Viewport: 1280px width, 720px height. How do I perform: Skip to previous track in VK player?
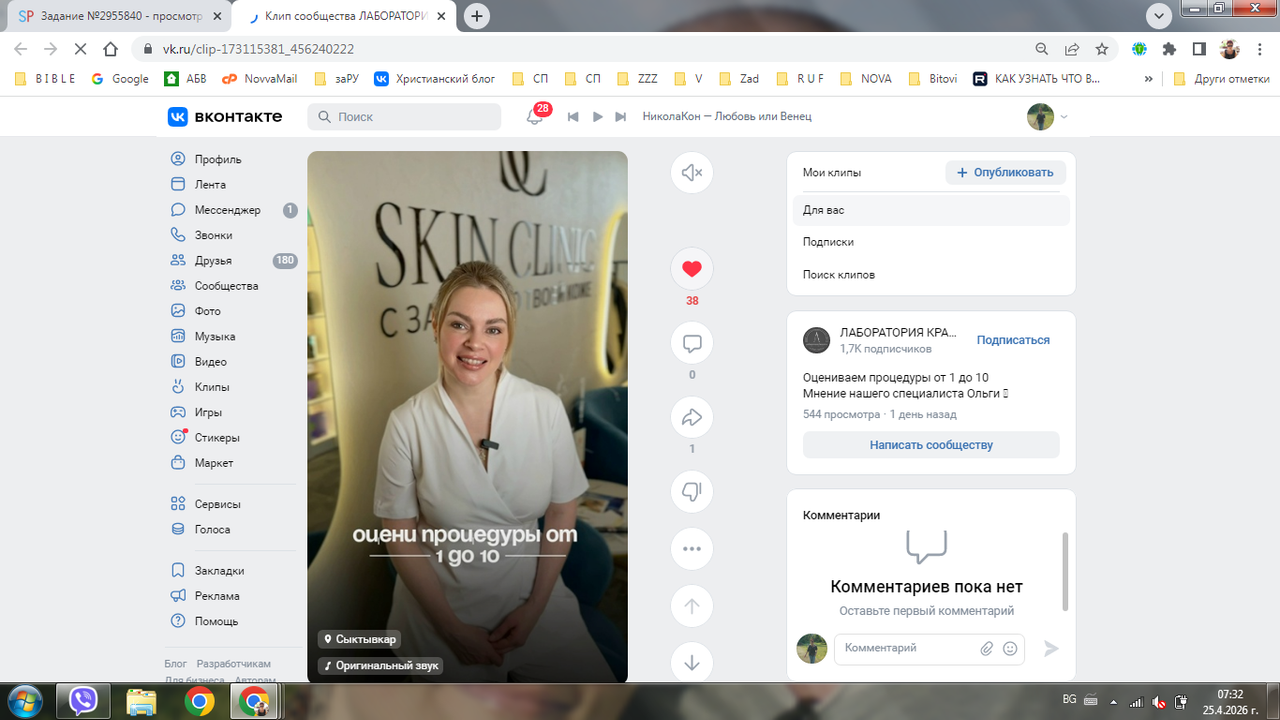coord(573,117)
